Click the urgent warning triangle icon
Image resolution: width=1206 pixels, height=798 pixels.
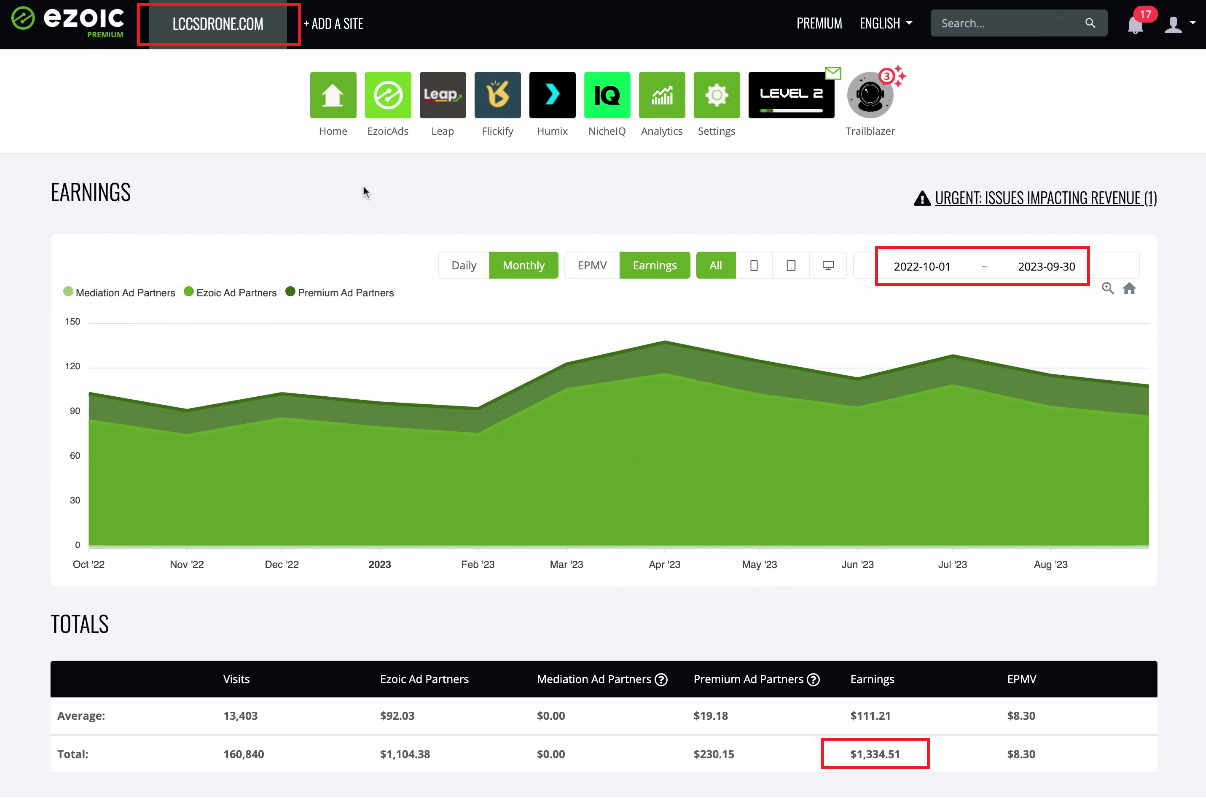click(x=923, y=198)
